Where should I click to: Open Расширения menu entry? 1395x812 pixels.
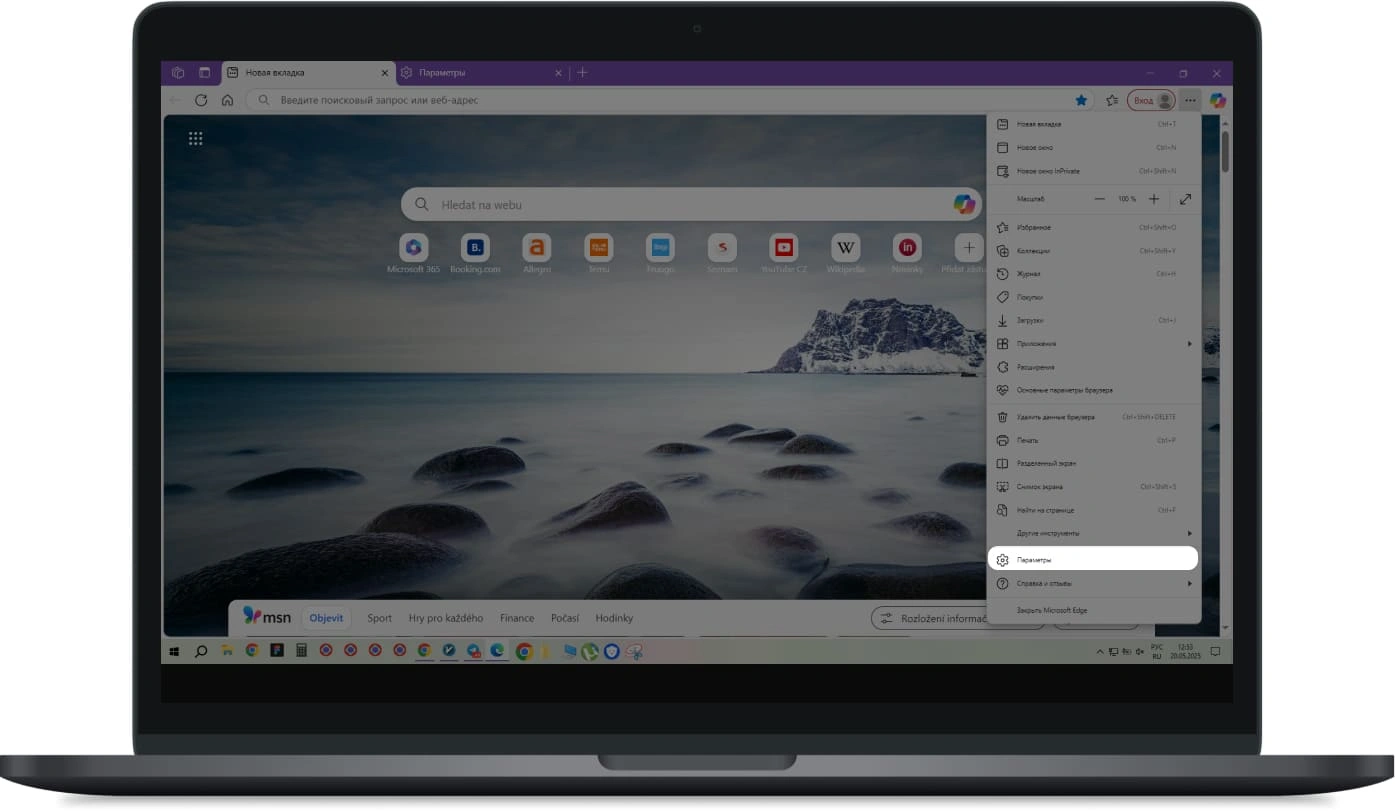pyautogui.click(x=1092, y=367)
